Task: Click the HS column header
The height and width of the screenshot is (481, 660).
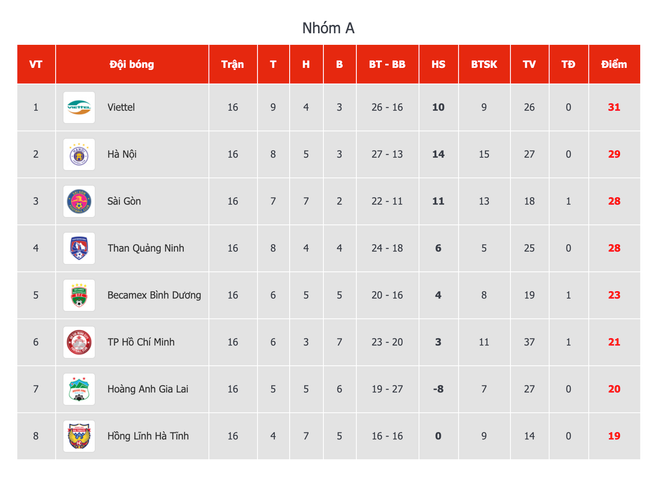Action: coord(438,64)
